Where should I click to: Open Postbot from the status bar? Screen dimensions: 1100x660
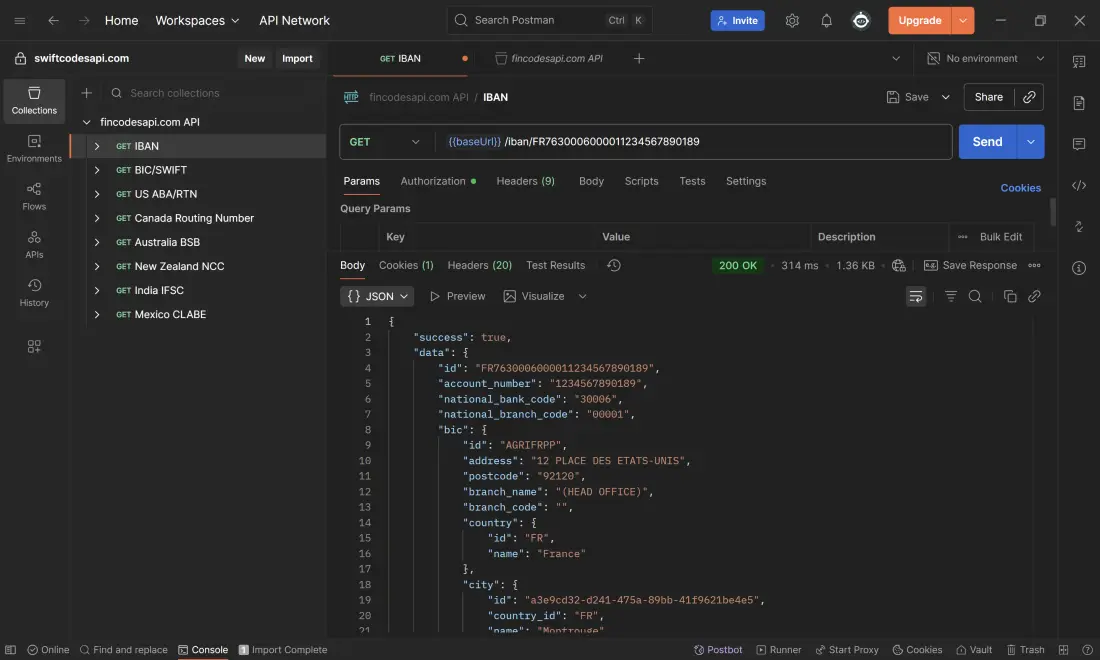point(718,650)
